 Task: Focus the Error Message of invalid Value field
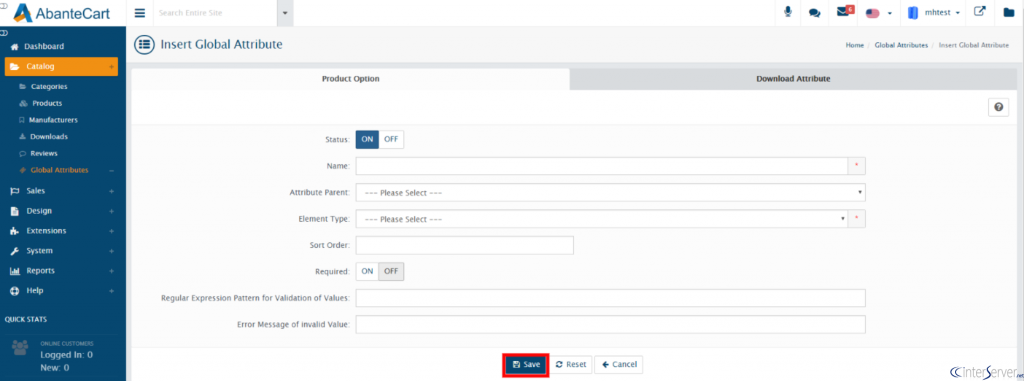click(x=611, y=324)
